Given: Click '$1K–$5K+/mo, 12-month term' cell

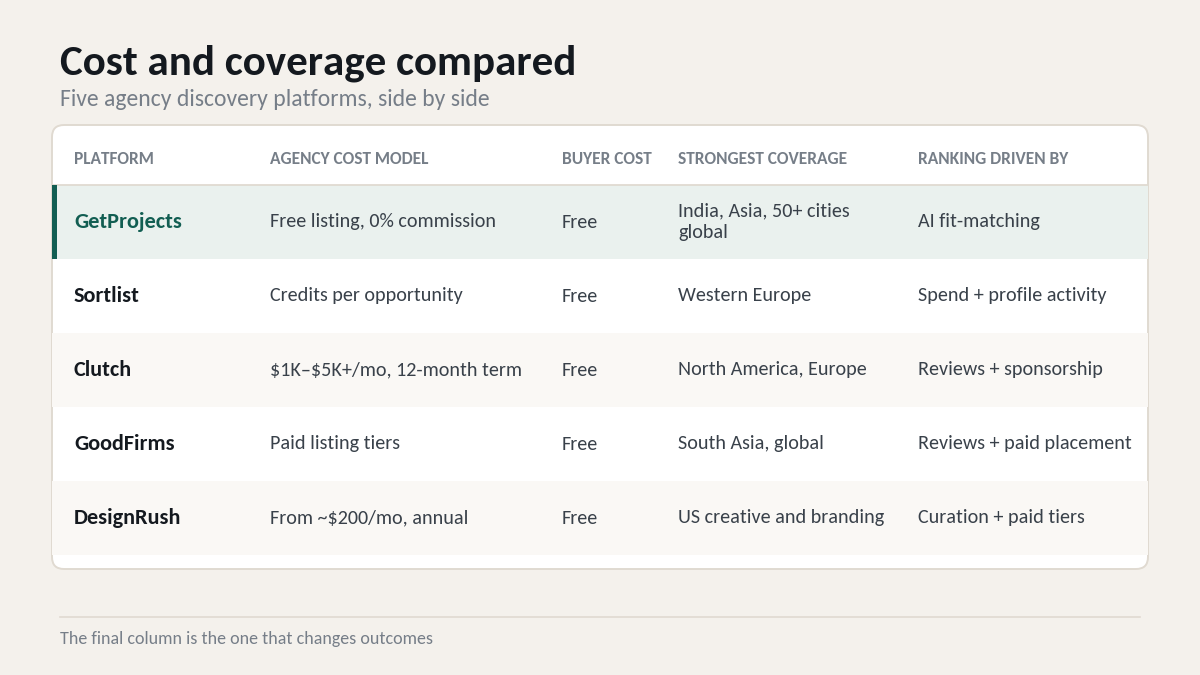Looking at the screenshot, I should [396, 369].
